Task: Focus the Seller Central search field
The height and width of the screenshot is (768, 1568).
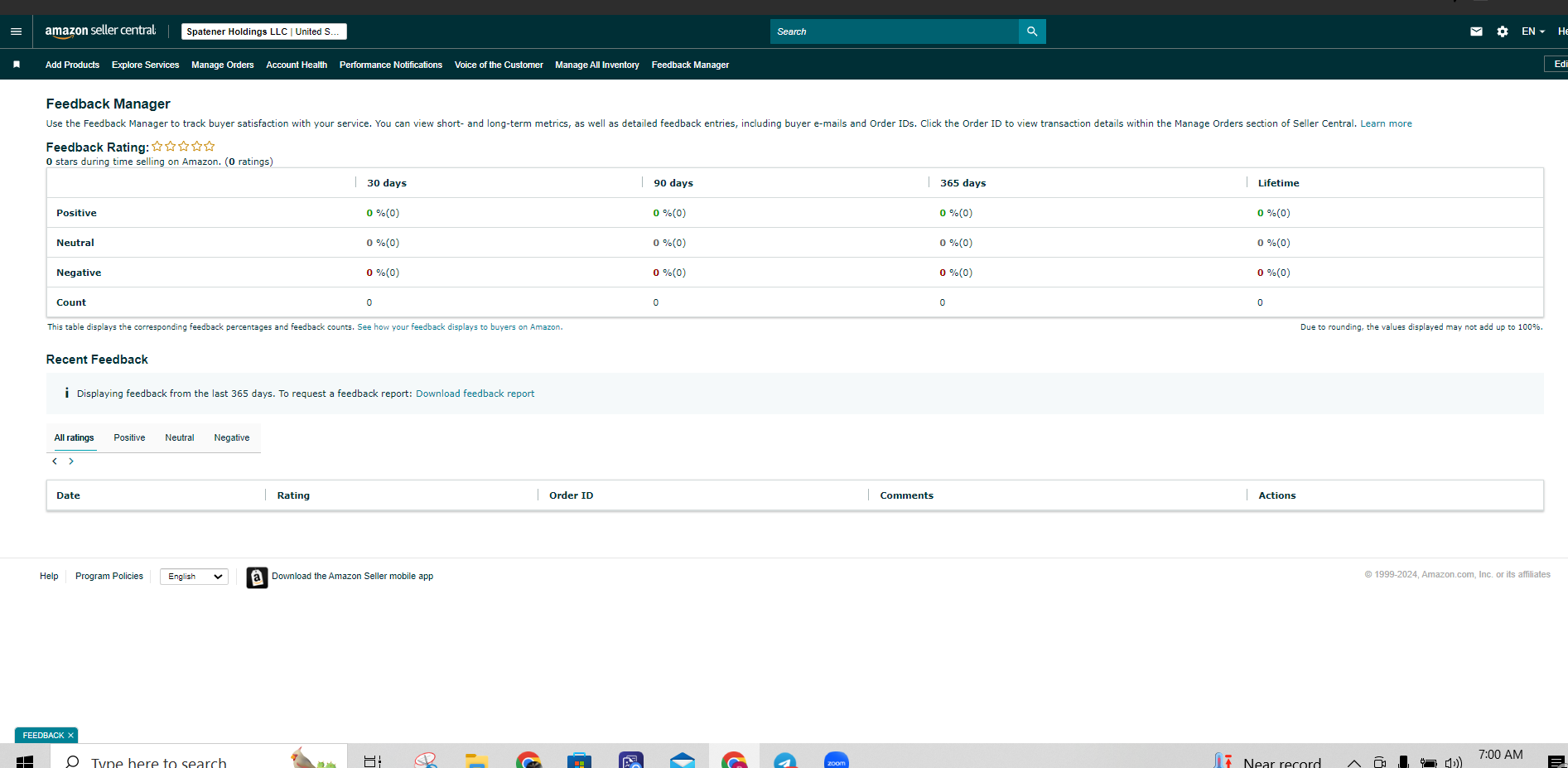Action: 895,31
